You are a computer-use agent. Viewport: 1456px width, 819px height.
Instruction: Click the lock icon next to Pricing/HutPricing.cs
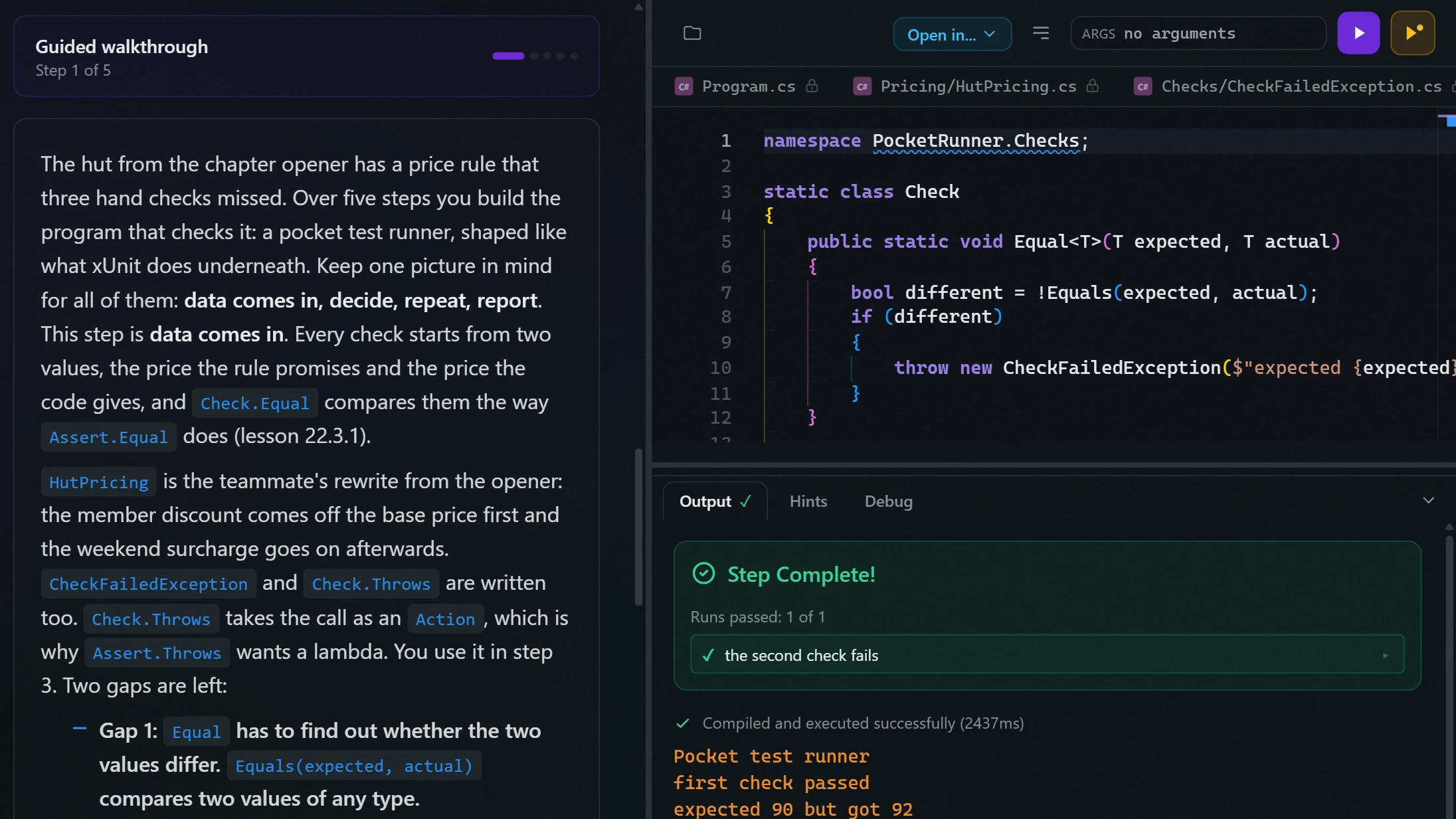pos(1093,86)
